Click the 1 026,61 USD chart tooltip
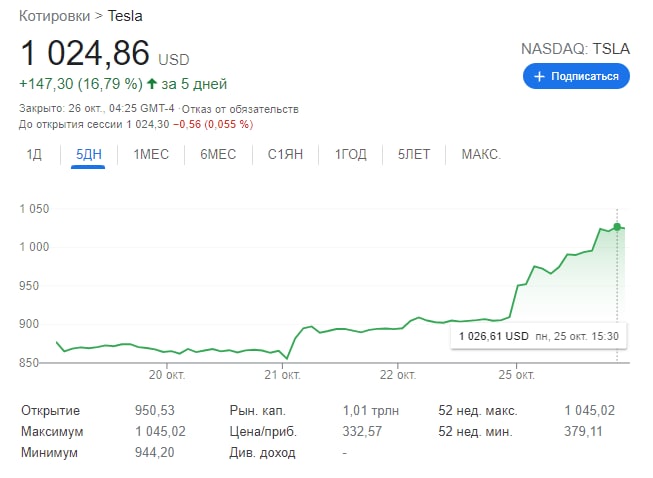 [x=538, y=336]
